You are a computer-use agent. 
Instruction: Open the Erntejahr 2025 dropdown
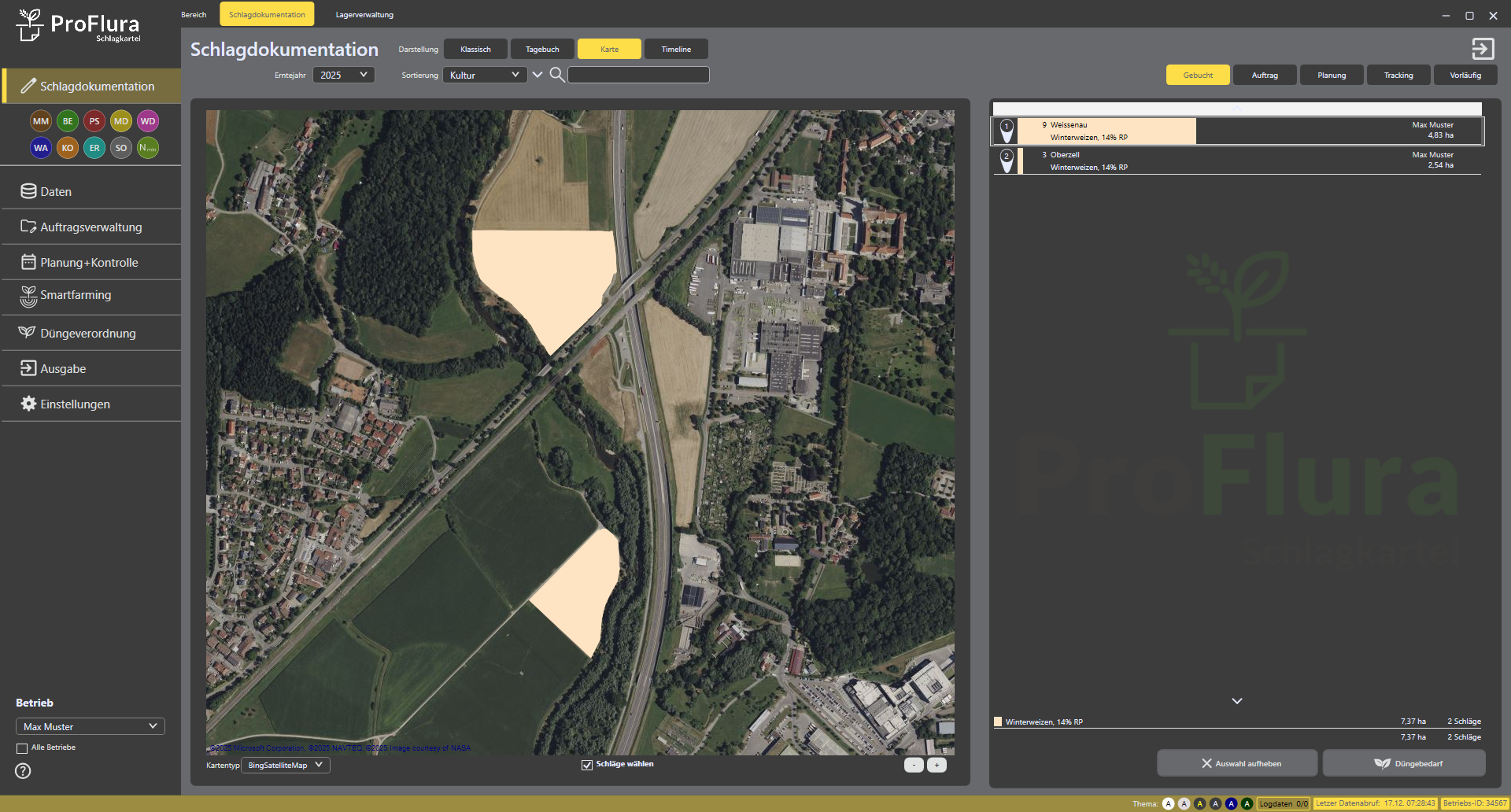(344, 76)
